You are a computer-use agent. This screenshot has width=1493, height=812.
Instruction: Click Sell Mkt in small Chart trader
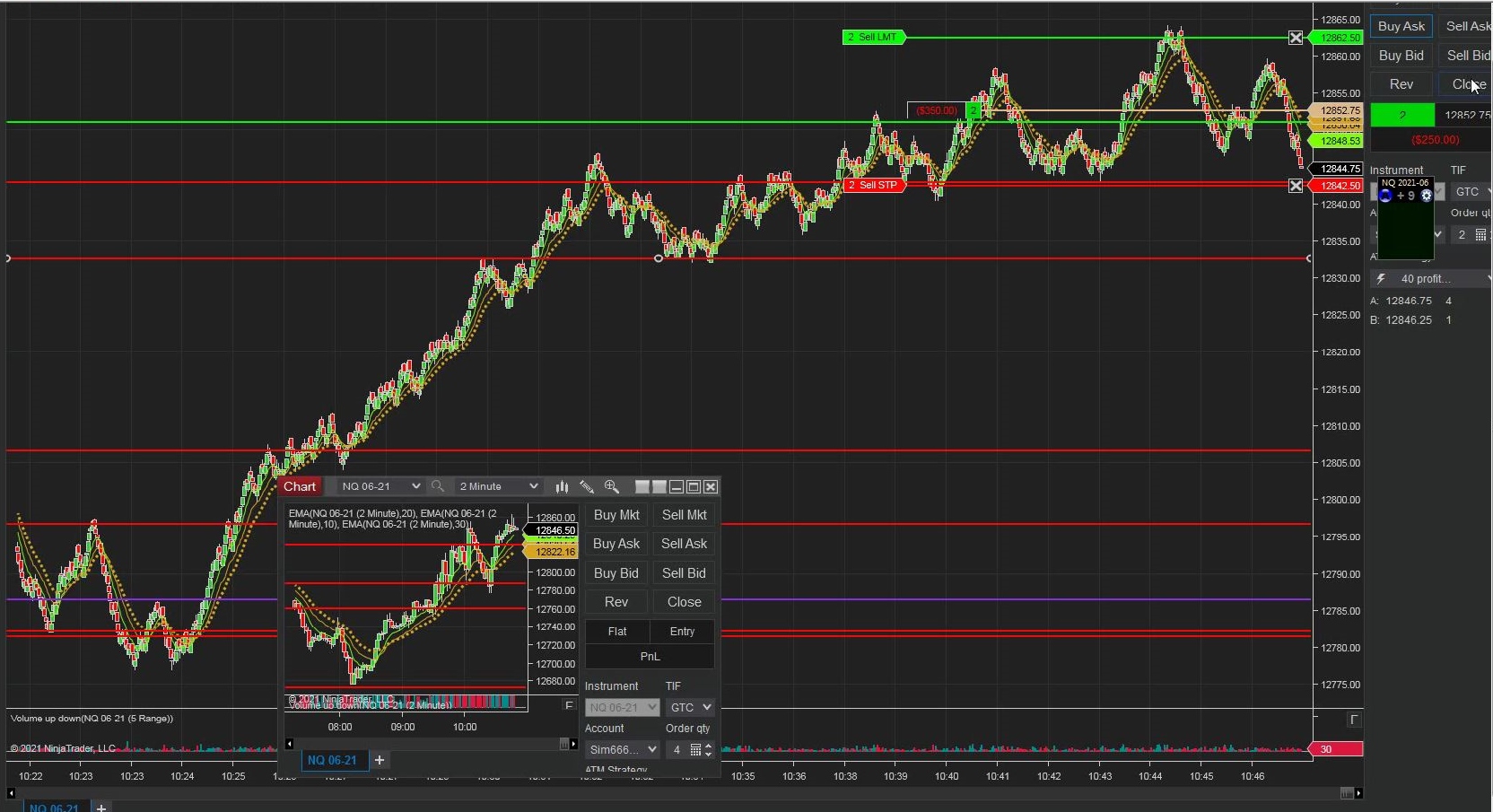pos(684,515)
